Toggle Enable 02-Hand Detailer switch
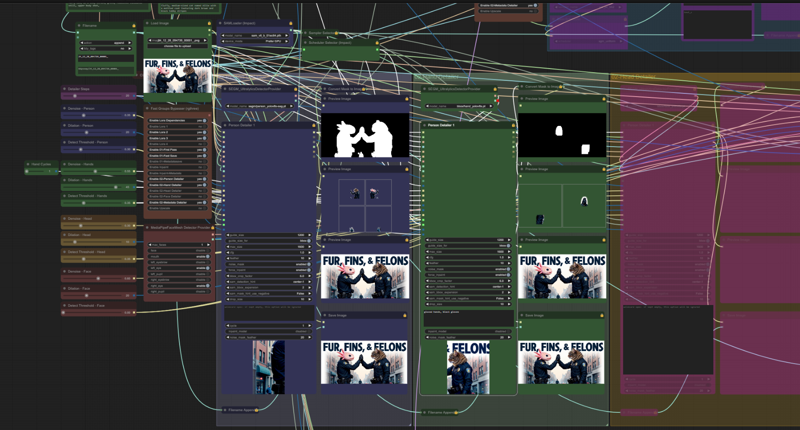Image resolution: width=800 pixels, height=430 pixels. point(177,185)
